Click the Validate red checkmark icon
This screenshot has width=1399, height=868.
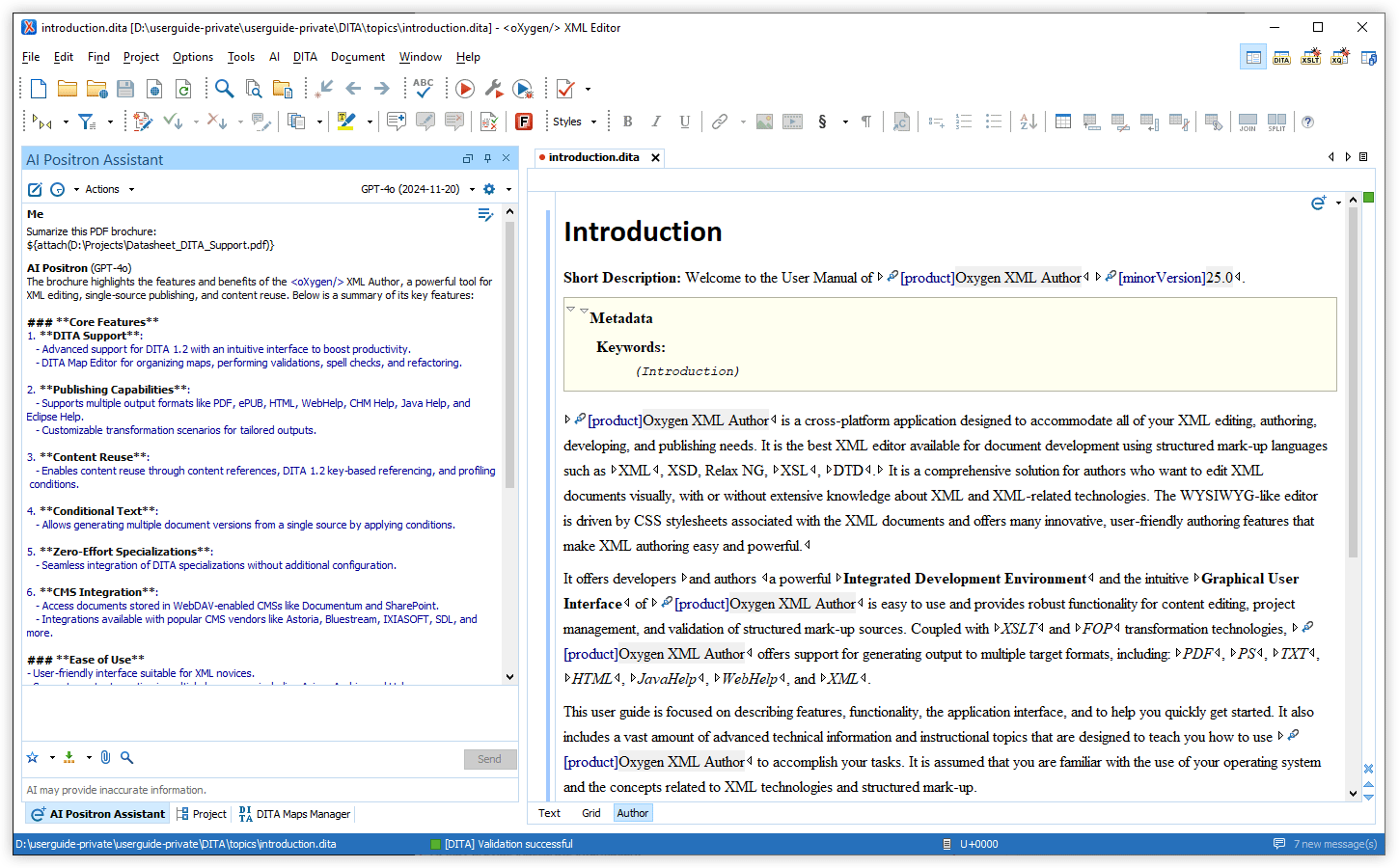pos(566,90)
